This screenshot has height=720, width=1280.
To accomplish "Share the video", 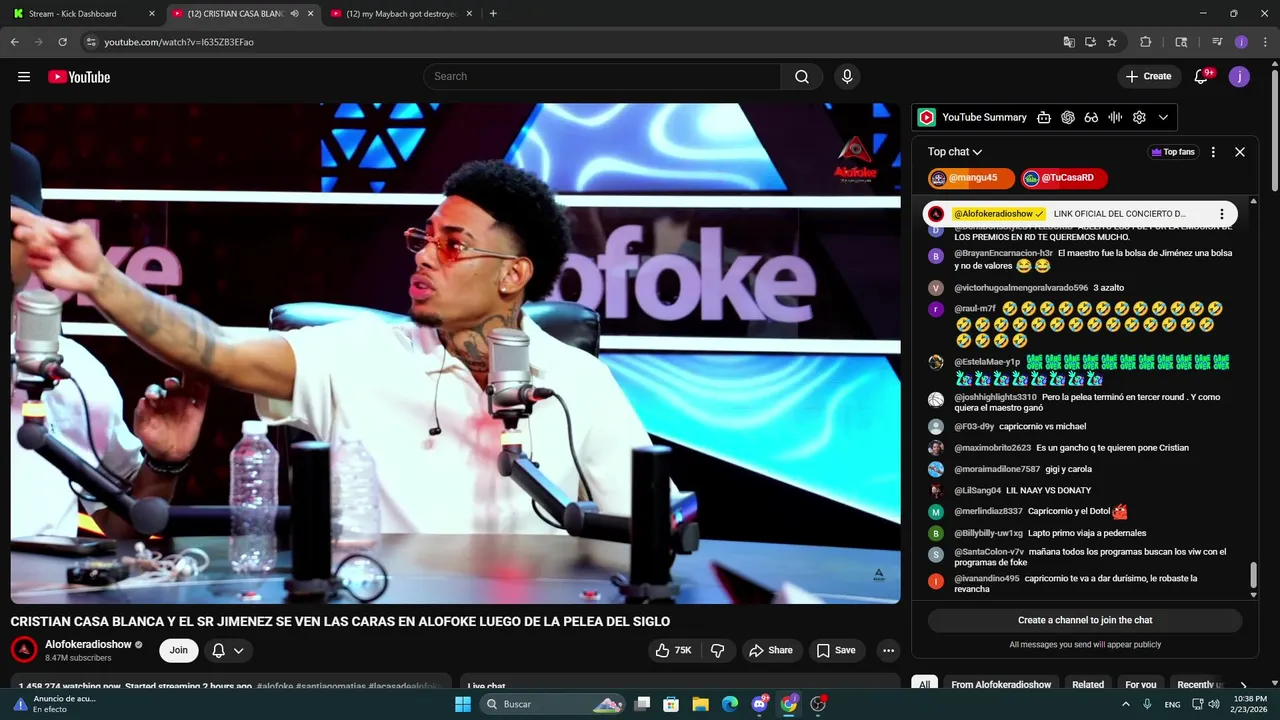I will [x=770, y=650].
